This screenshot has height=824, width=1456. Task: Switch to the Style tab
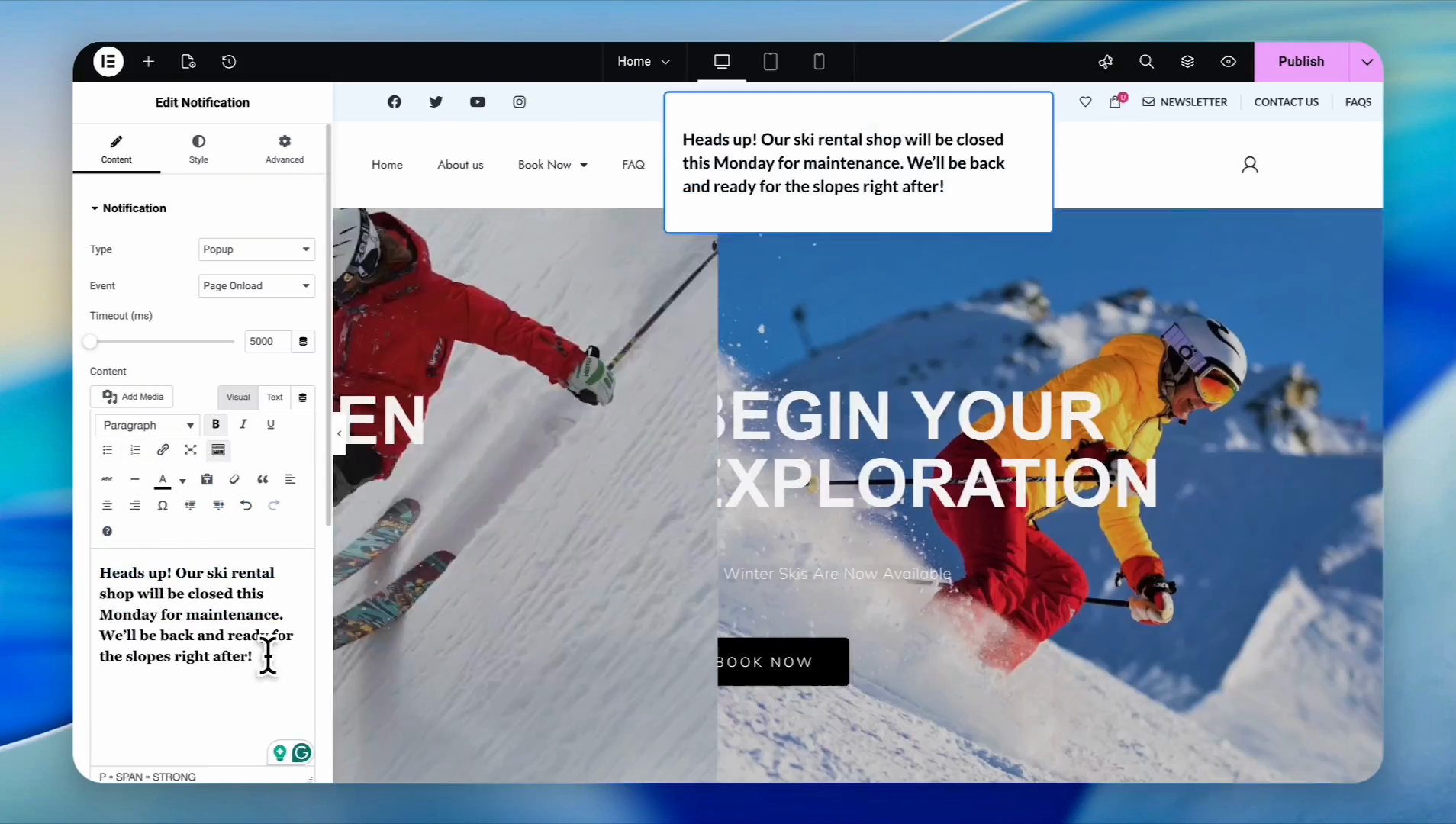click(198, 149)
